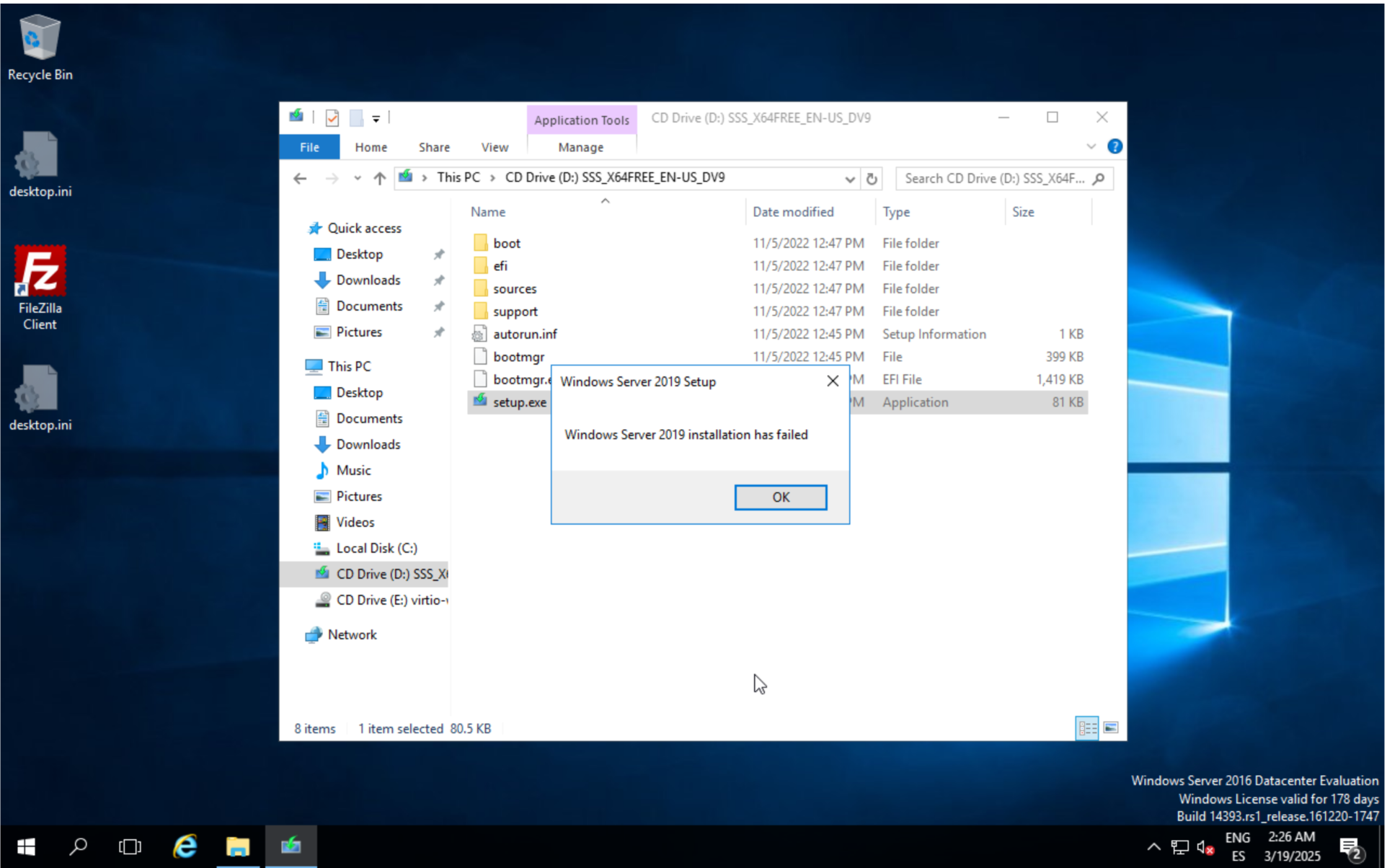The height and width of the screenshot is (868, 1387).
Task: Click the Properties quick access icon
Action: pos(332,118)
